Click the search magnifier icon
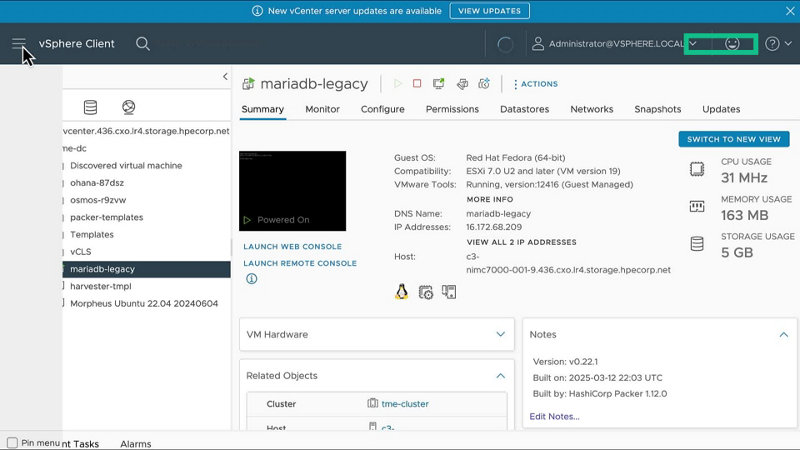 coord(143,44)
